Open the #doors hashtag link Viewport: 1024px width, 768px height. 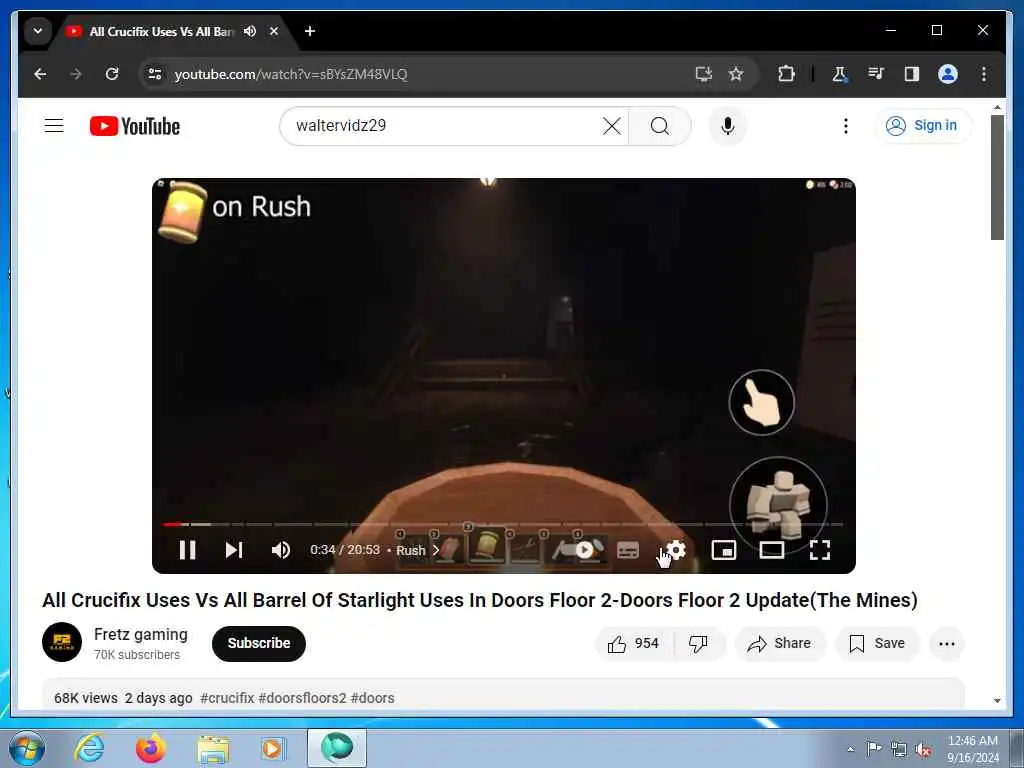click(x=372, y=698)
